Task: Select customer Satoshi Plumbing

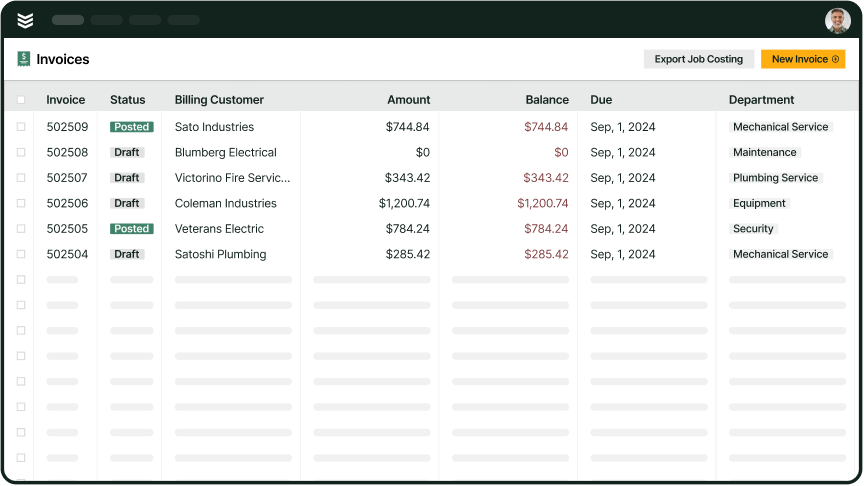Action: pos(220,254)
